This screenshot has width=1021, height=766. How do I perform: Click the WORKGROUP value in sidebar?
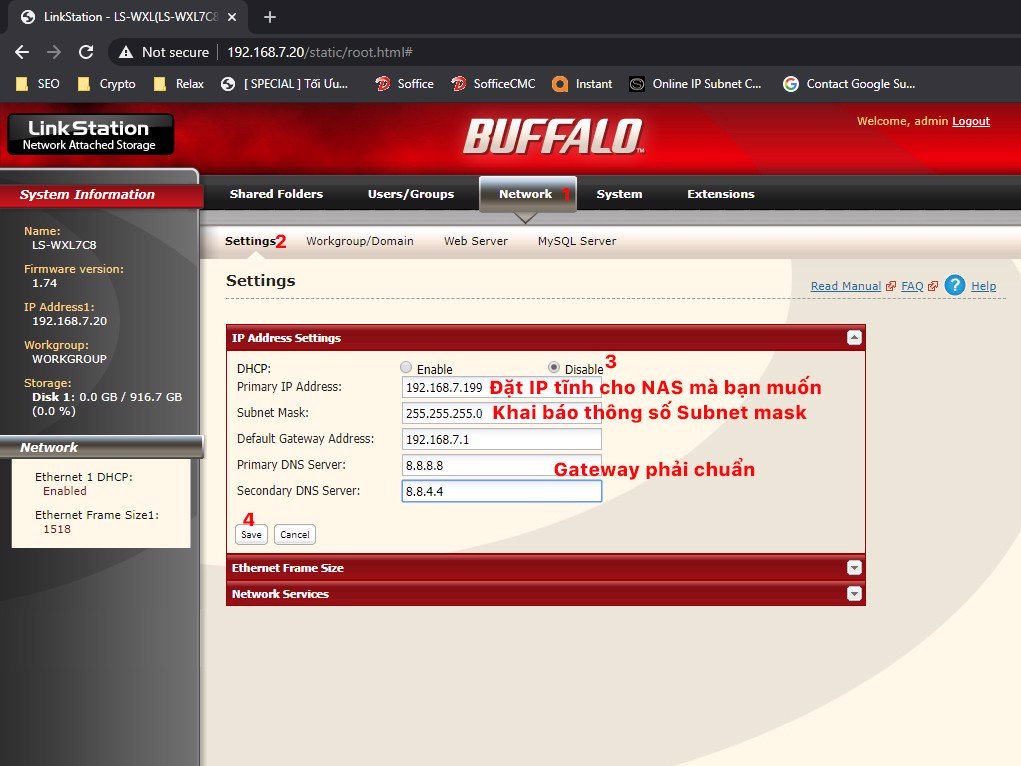pyautogui.click(x=70, y=359)
